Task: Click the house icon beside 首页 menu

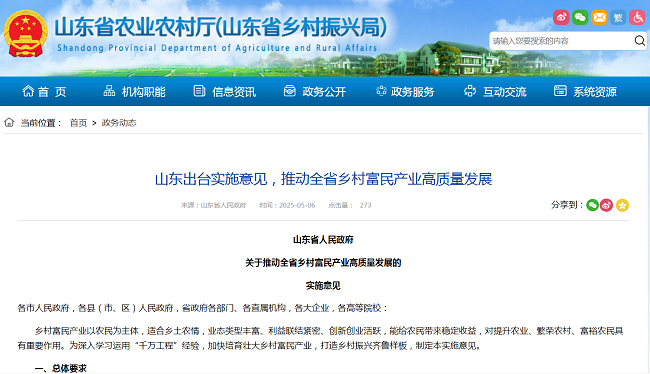Action: (28, 91)
